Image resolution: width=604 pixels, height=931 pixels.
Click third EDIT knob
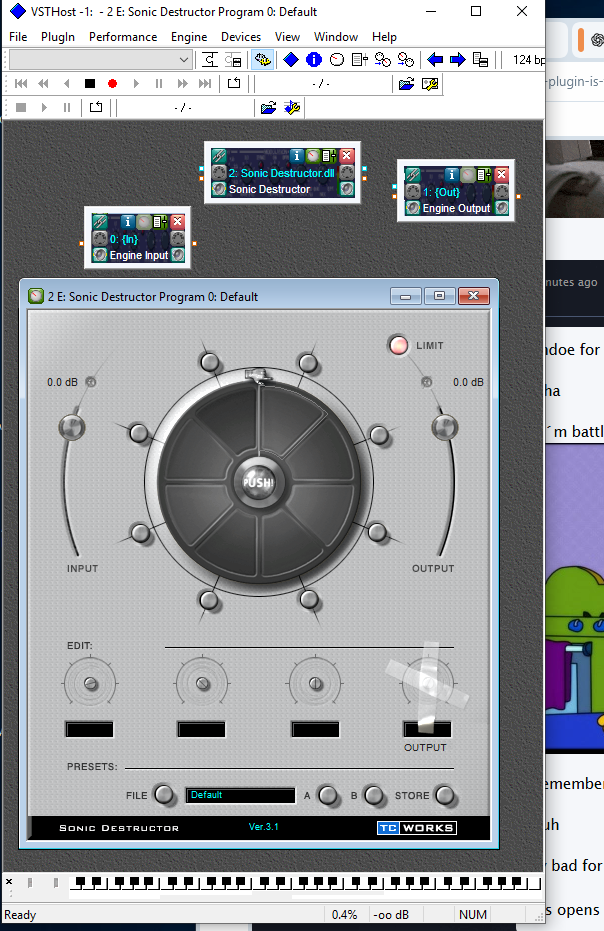click(315, 683)
